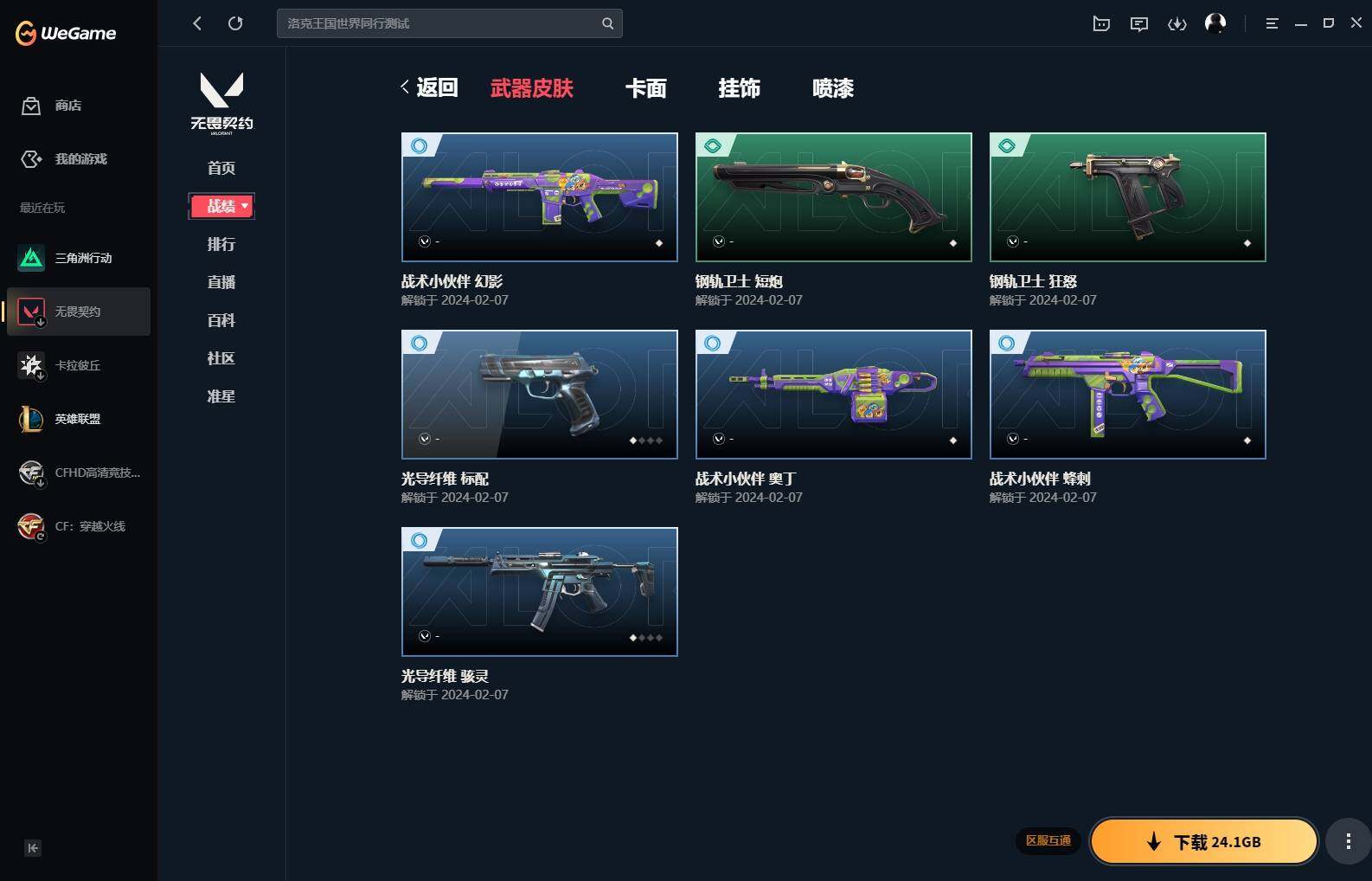
Task: Click the 区服互通 badge
Action: coord(1048,840)
